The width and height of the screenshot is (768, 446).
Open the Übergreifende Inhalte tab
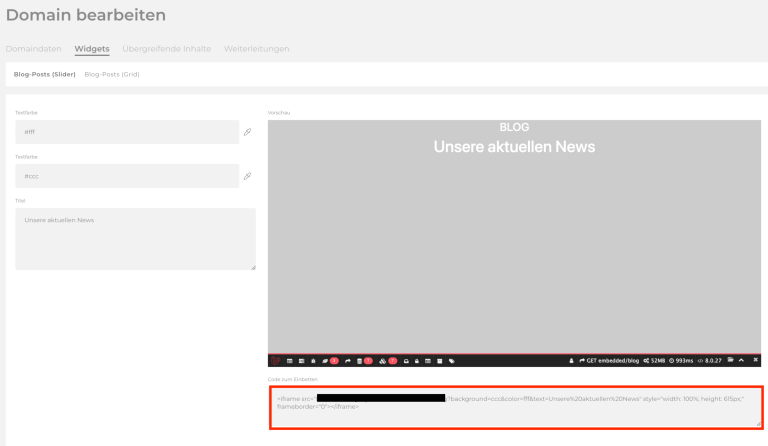pos(166,48)
